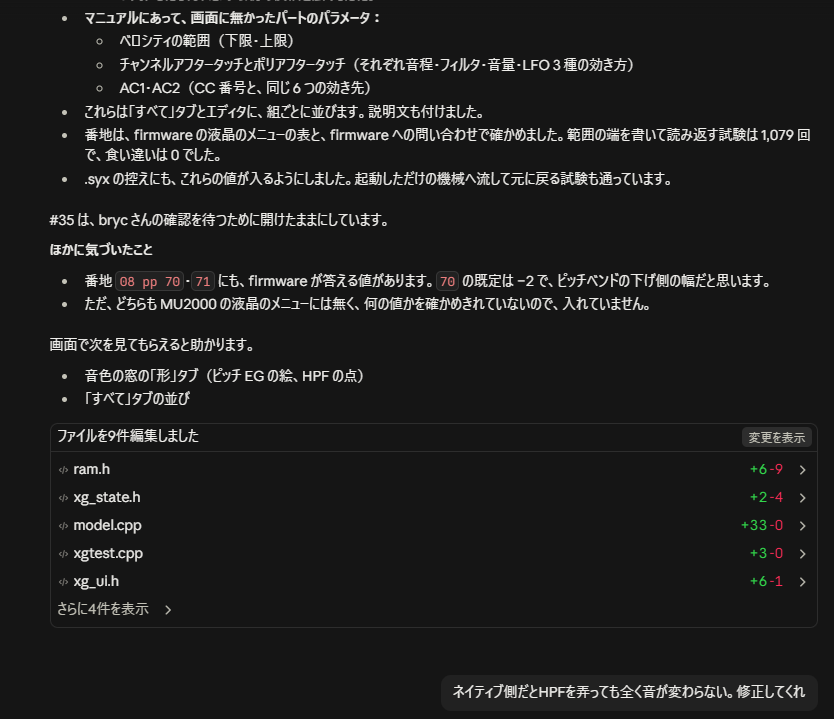Image resolution: width=834 pixels, height=719 pixels.
Task: Click the line starting with #35 は、bryc
Action: tap(219, 220)
